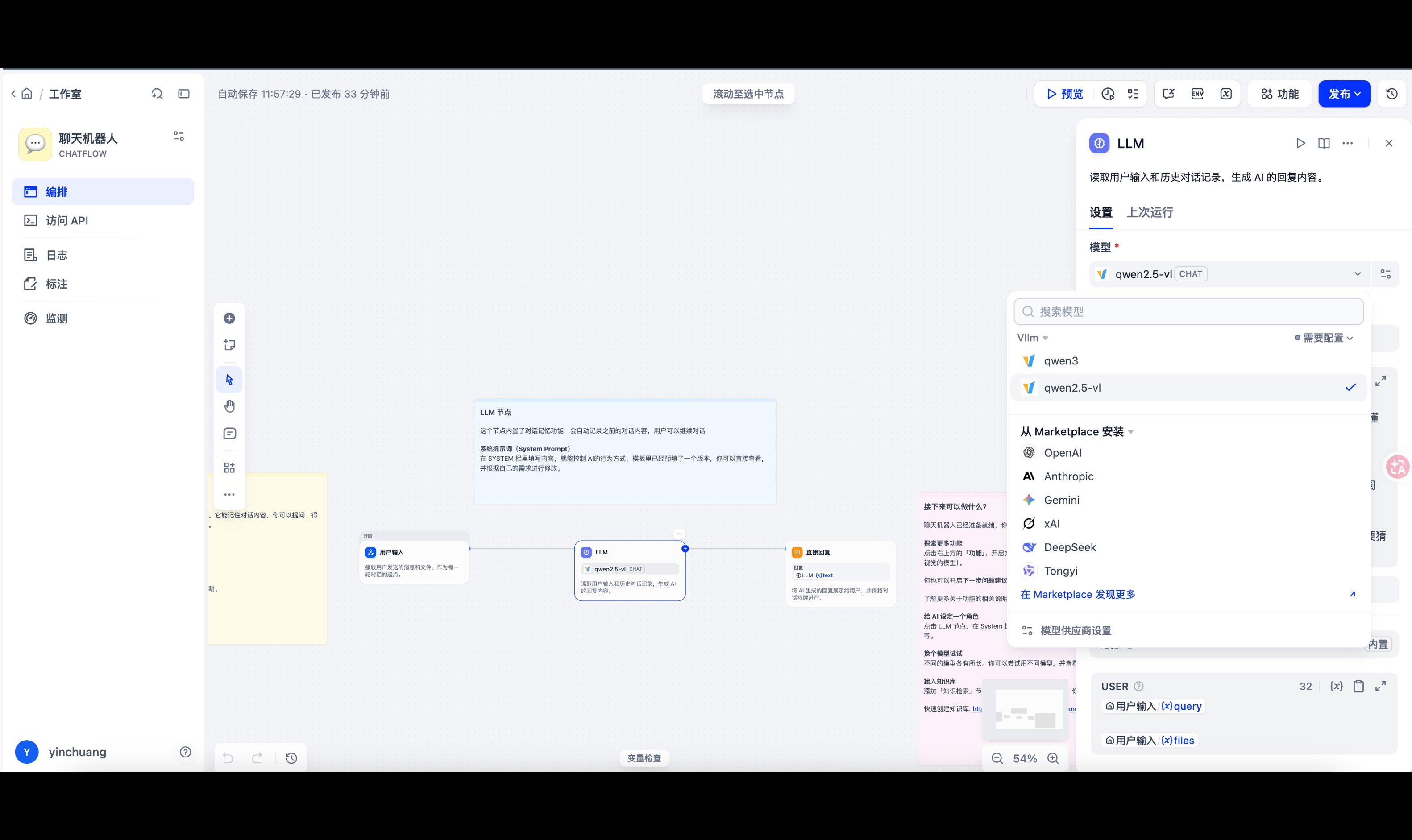Zoom in the canvas with plus magnifier
Image resolution: width=1412 pixels, height=840 pixels.
tap(1053, 758)
